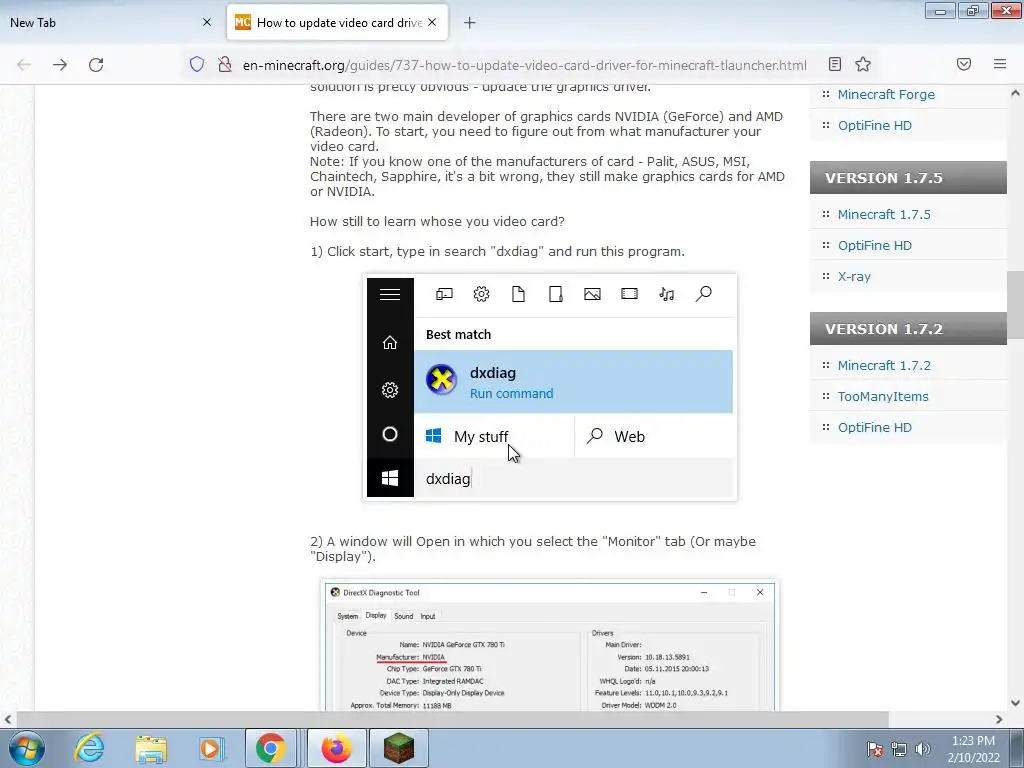Switch to Firefox on the taskbar
This screenshot has width=1024, height=768.
(336, 748)
